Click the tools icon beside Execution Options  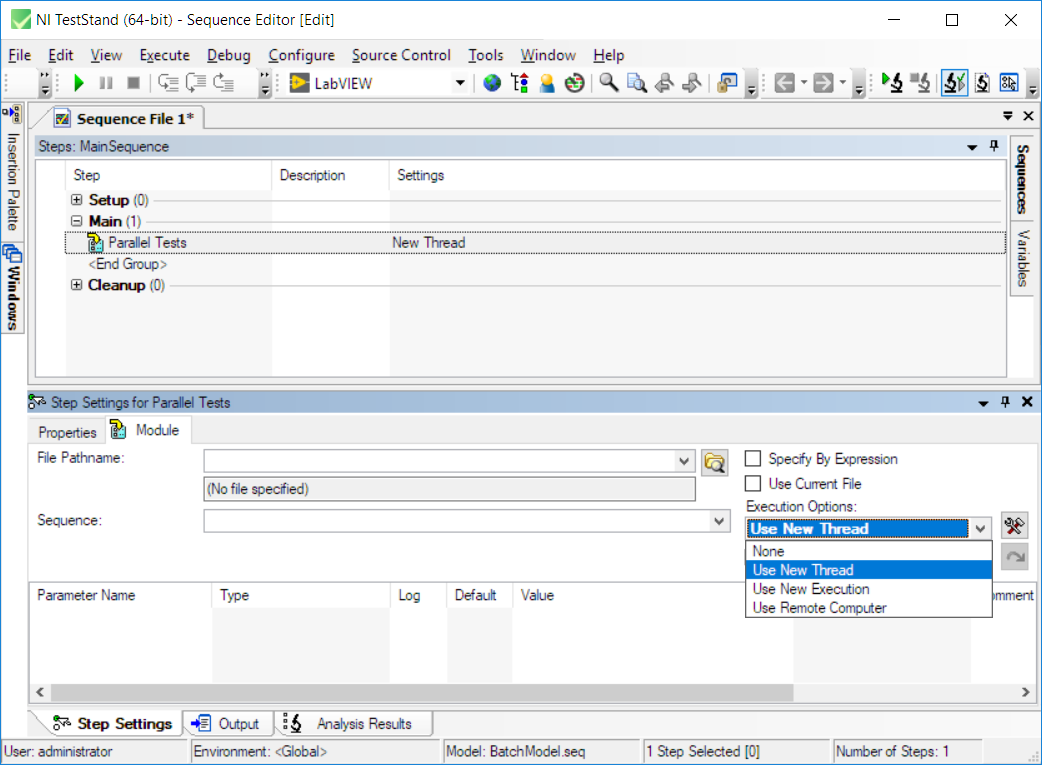pos(1014,528)
